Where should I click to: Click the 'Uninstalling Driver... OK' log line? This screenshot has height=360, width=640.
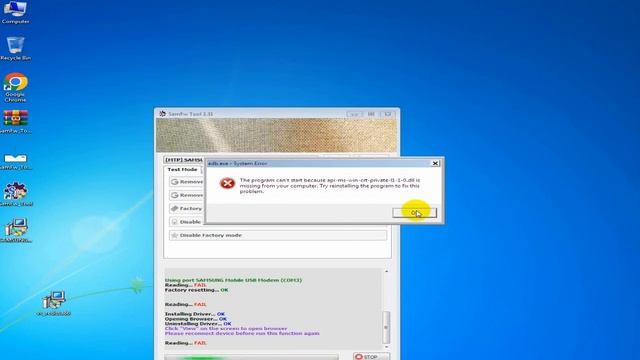[x=198, y=324]
